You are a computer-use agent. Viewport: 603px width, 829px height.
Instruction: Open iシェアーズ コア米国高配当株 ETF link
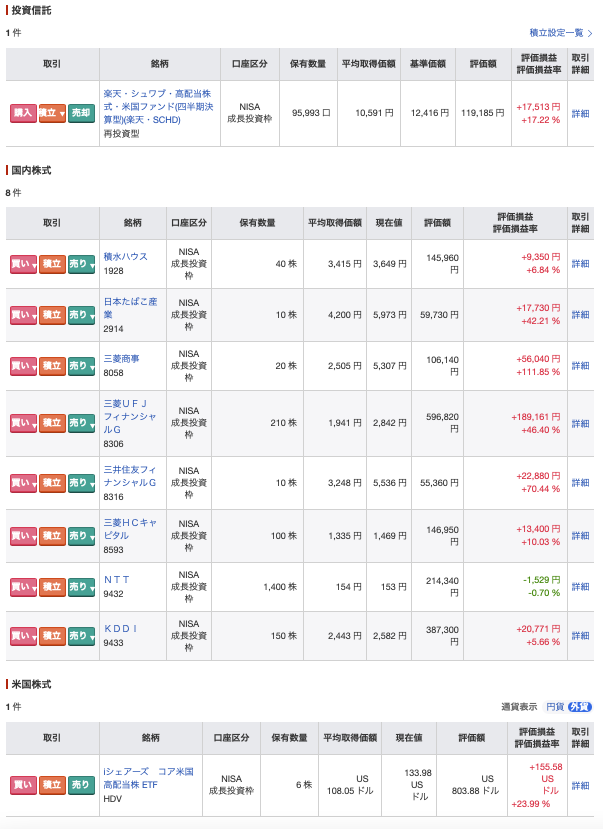[149, 778]
